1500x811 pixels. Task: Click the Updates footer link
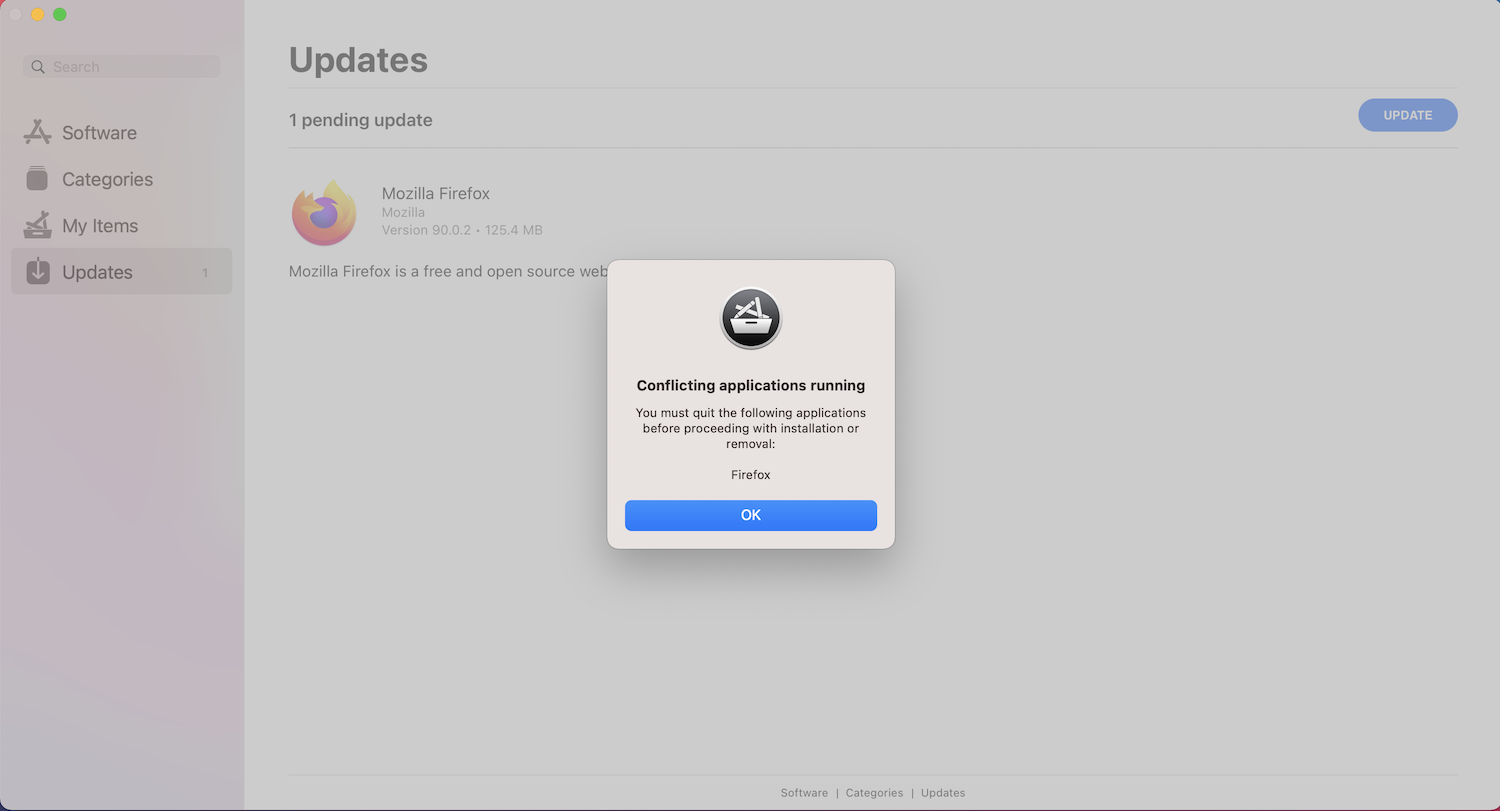[943, 793]
